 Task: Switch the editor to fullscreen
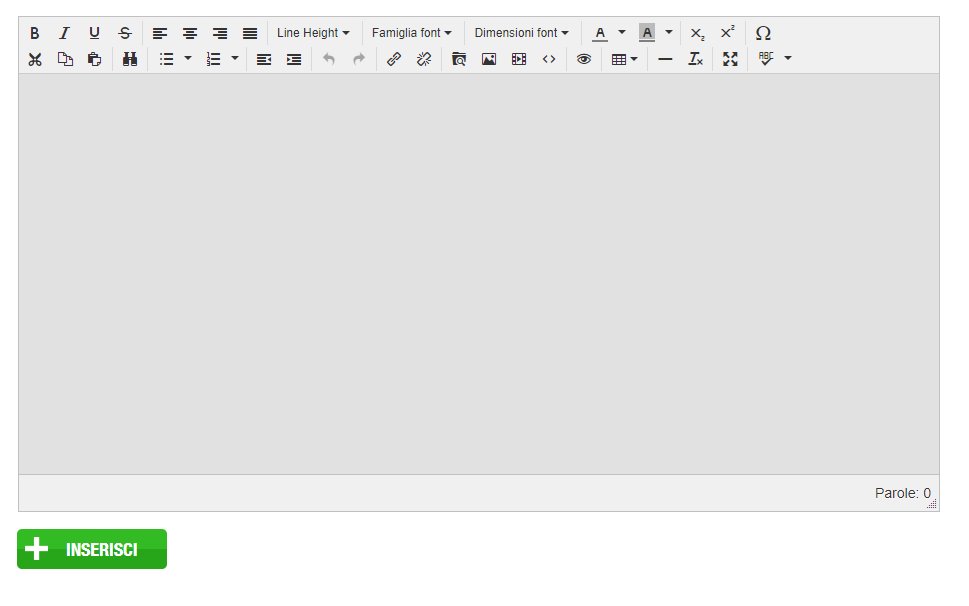point(730,59)
